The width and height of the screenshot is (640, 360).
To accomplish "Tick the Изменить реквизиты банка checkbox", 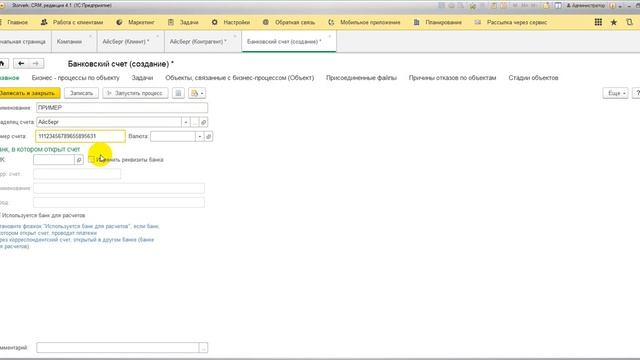I will [x=91, y=160].
